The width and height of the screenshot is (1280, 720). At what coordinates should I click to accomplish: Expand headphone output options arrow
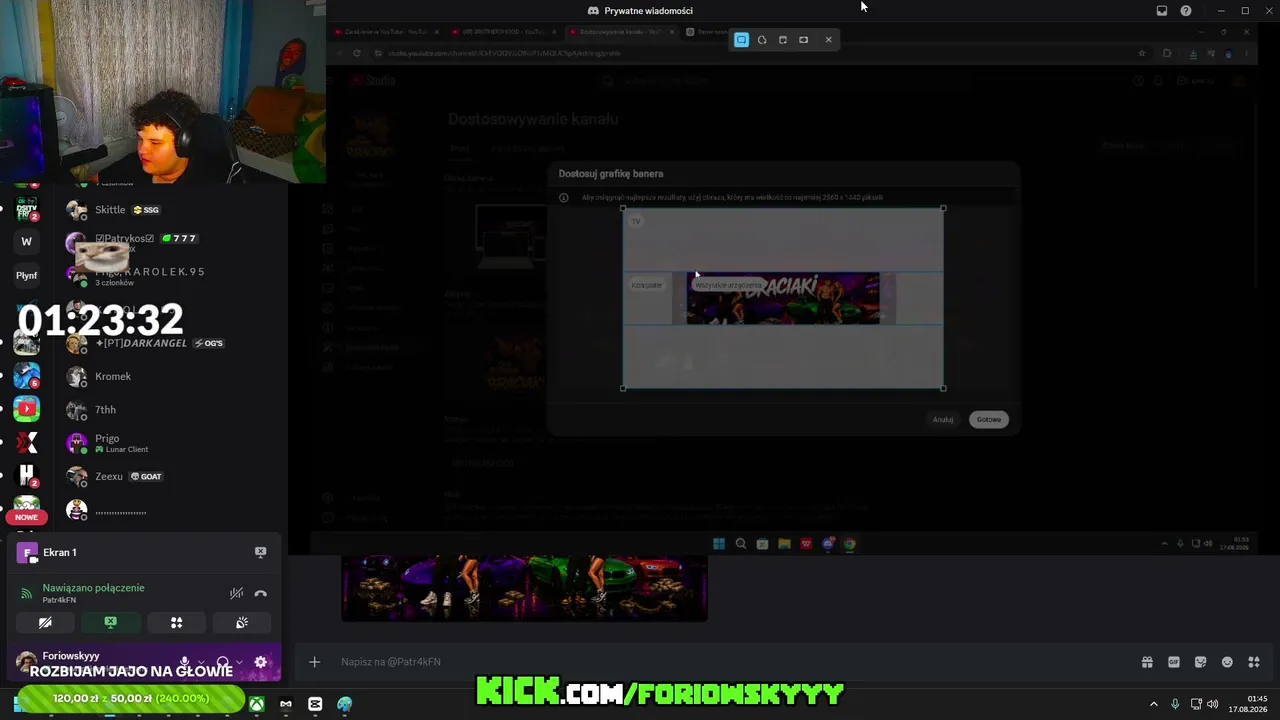[x=239, y=662]
